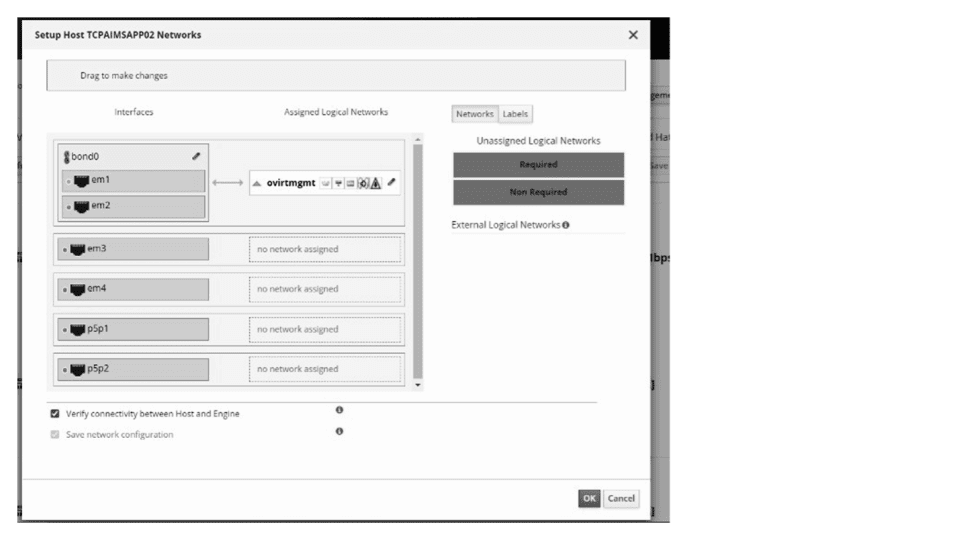Screen dimensions: 960x540
Task: Click the bond0 edit pencil icon
Action: pyautogui.click(x=196, y=156)
